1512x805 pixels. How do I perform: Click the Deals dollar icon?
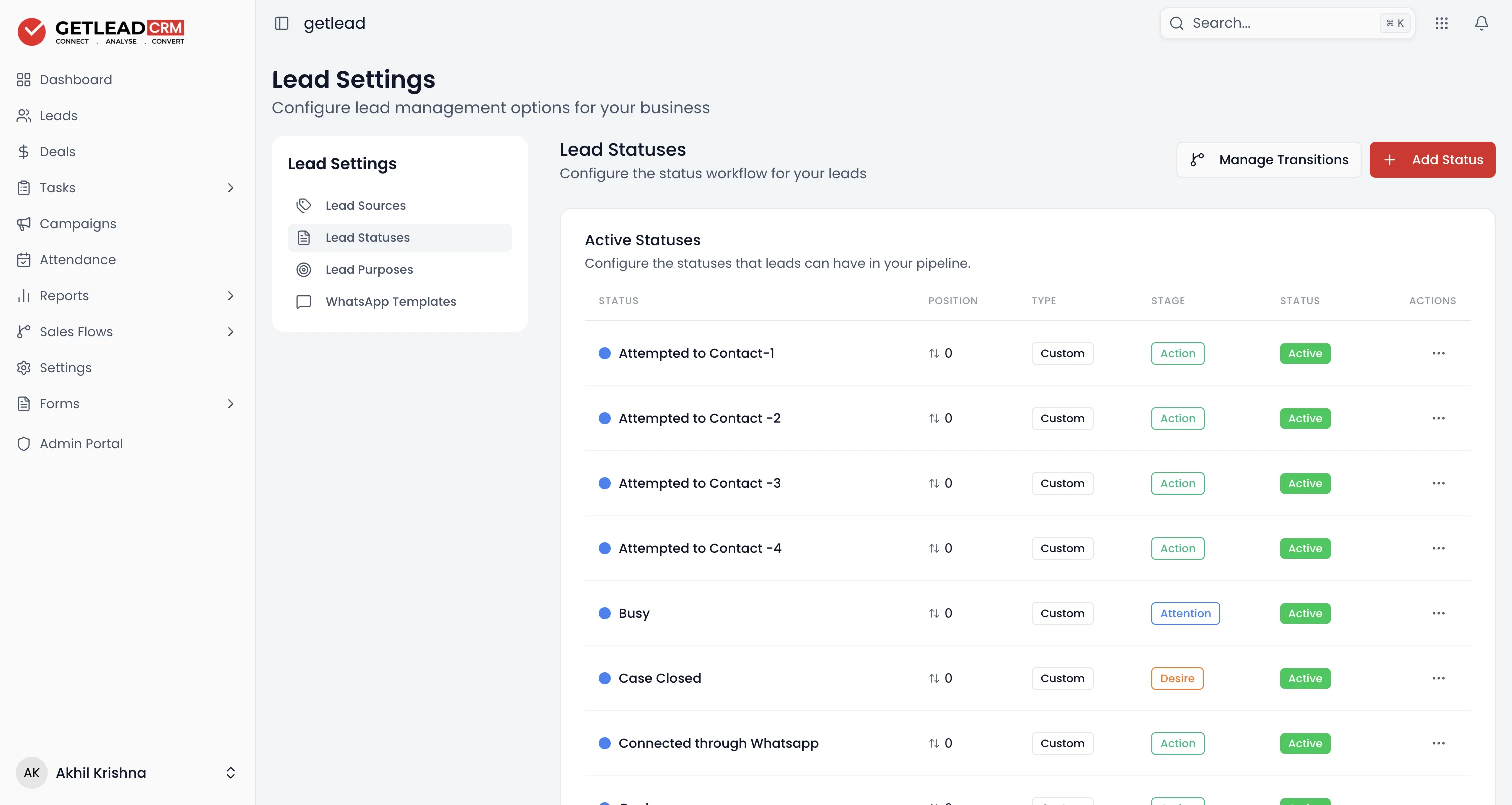click(24, 152)
